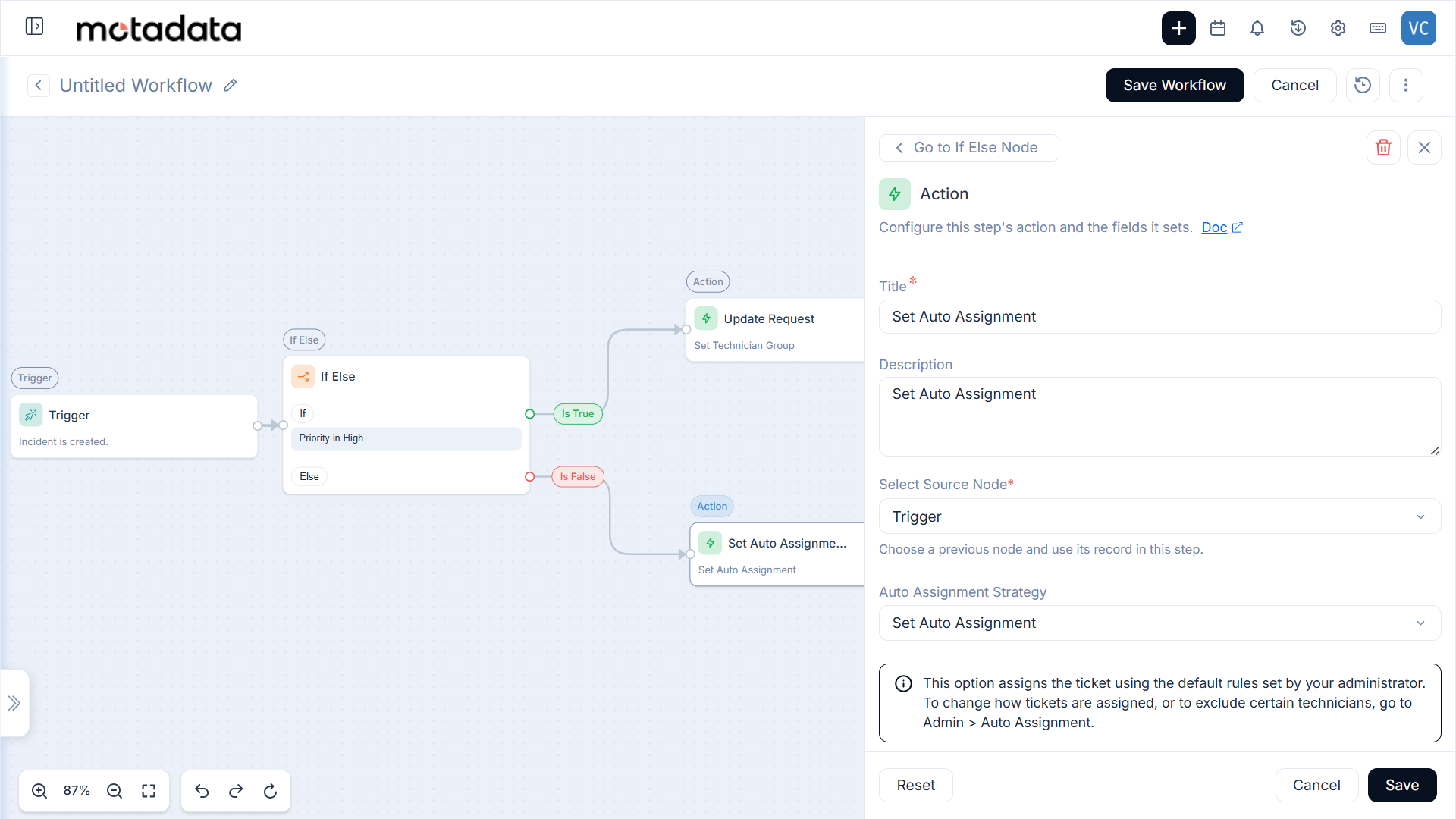Undo the last canvas change
Screen dimensions: 1456x819
(202, 791)
